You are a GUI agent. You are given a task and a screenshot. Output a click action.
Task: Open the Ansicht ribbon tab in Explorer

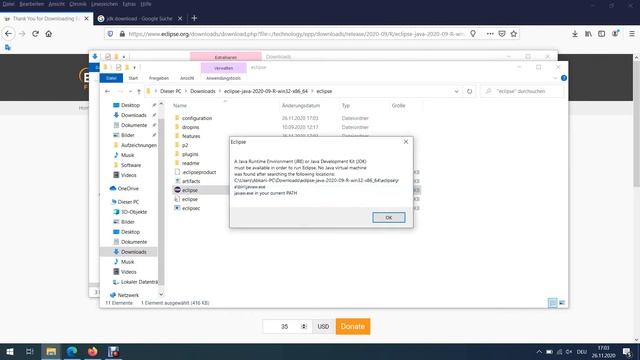point(187,78)
